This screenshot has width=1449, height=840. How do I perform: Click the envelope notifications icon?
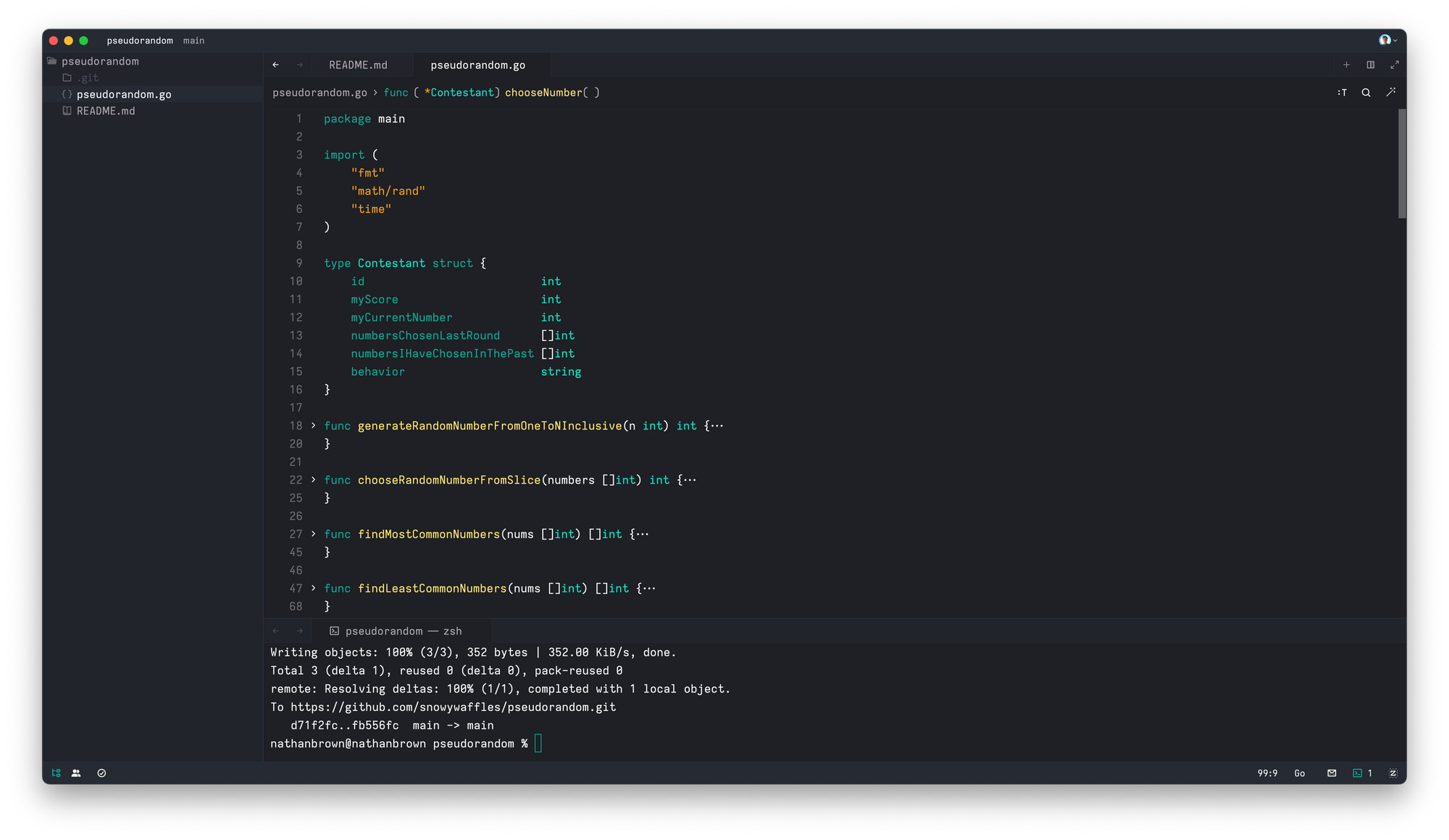pyautogui.click(x=1332, y=773)
